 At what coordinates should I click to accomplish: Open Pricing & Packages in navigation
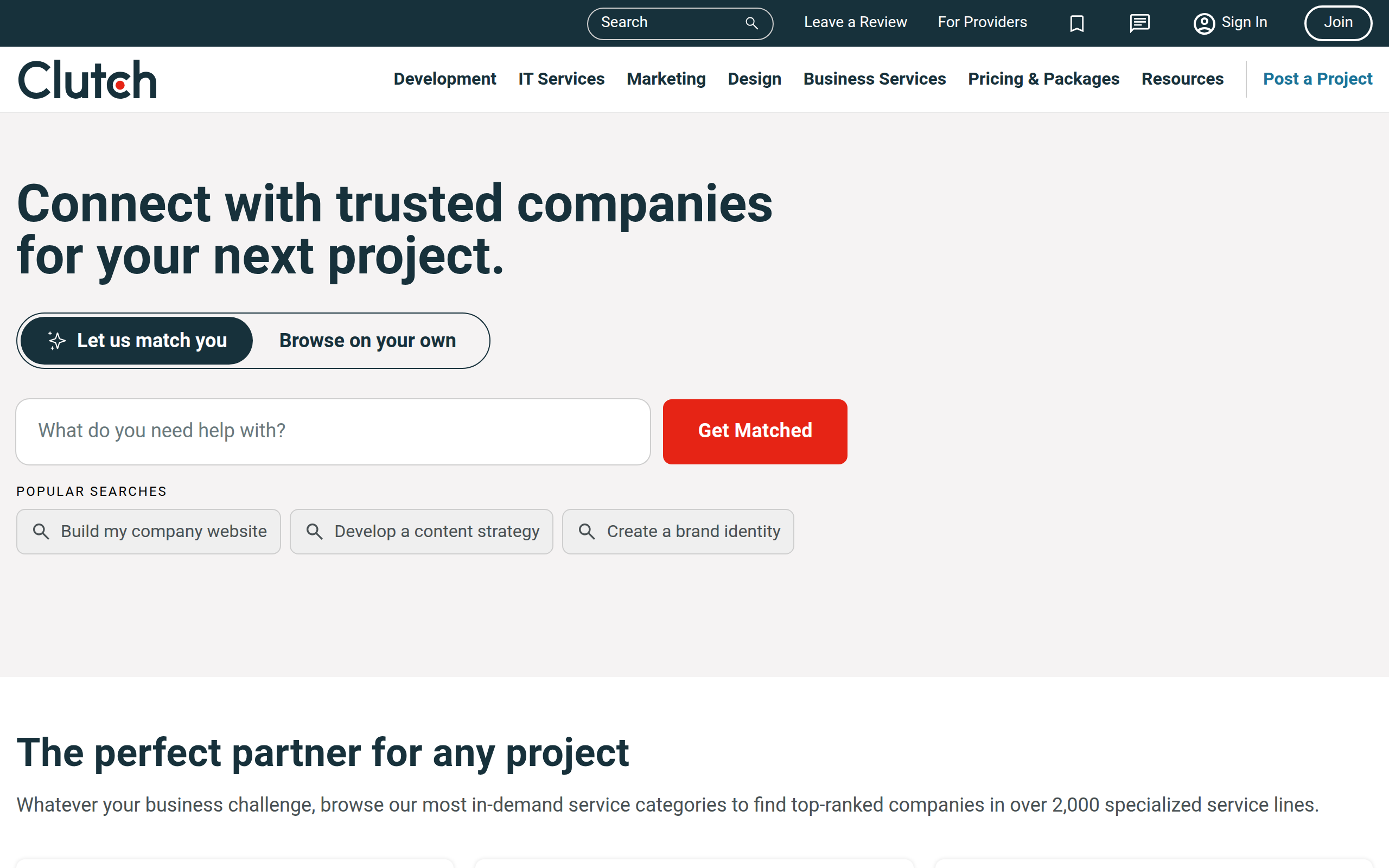tap(1043, 79)
